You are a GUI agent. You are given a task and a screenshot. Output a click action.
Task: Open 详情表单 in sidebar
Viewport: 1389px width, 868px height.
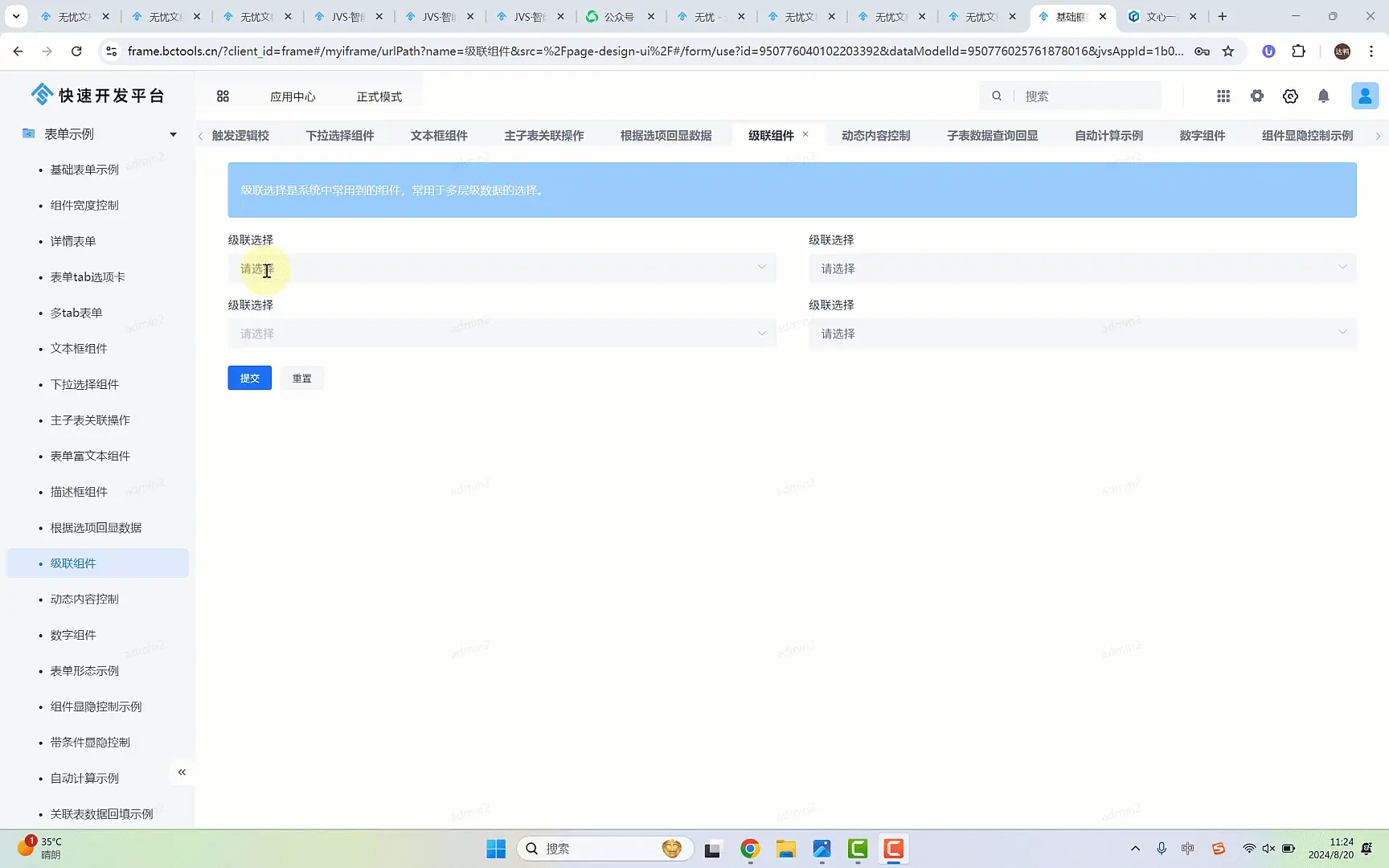pyautogui.click(x=73, y=241)
